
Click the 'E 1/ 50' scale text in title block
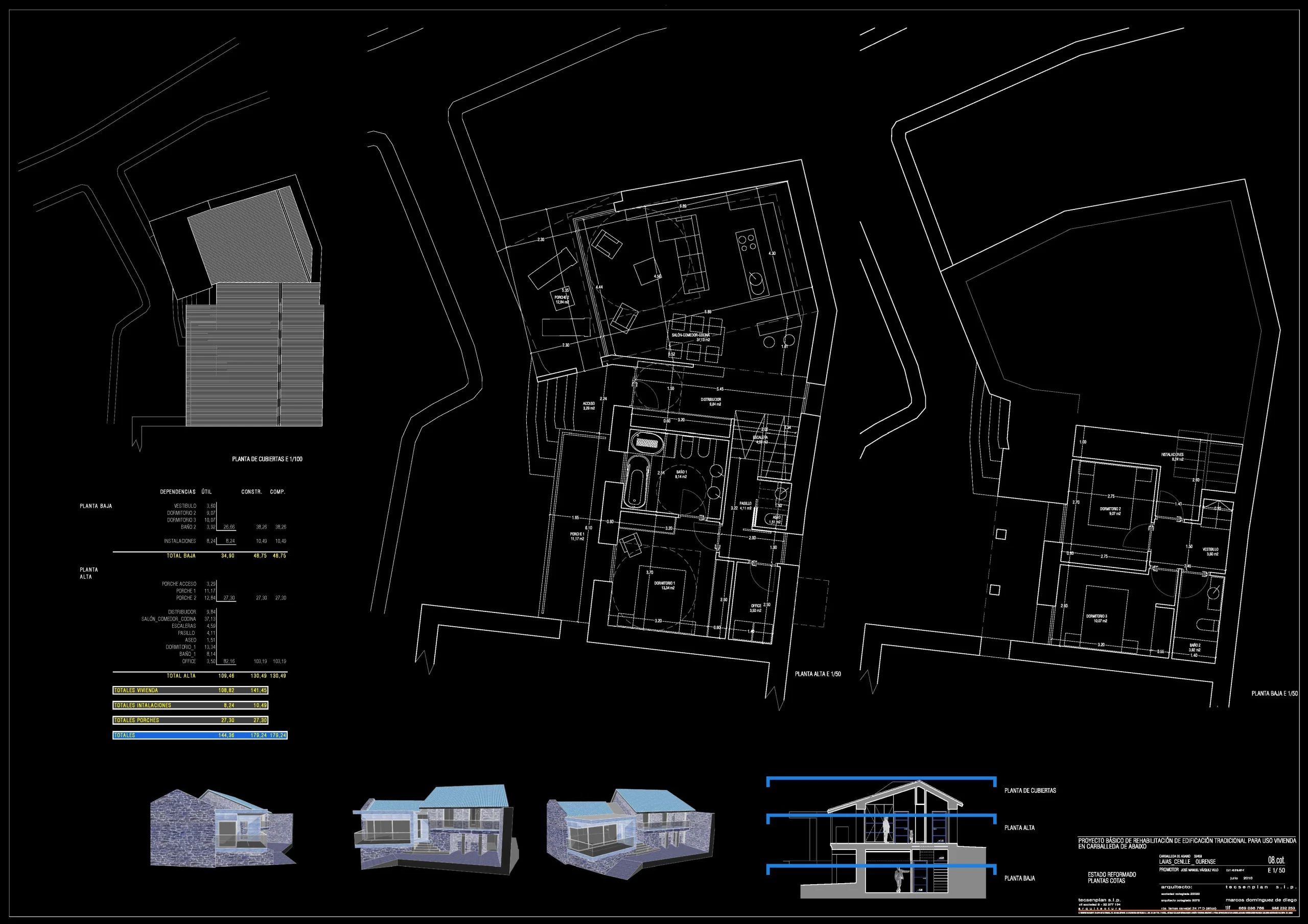pos(1276,870)
